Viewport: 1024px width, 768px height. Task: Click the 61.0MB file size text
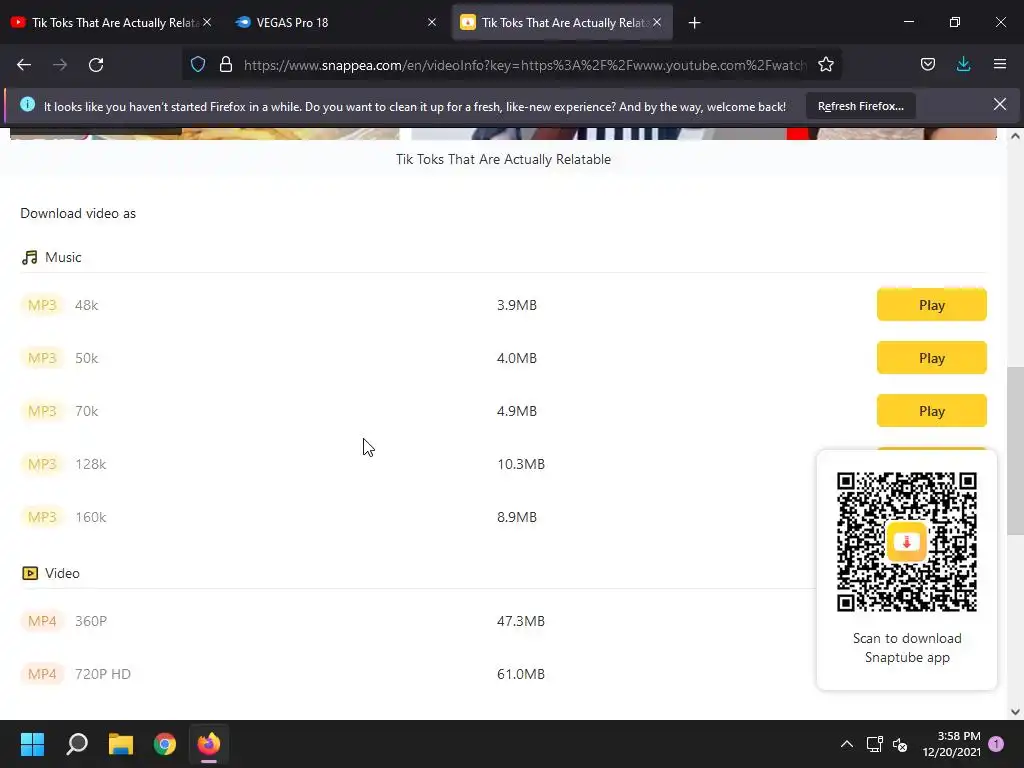(x=520, y=674)
